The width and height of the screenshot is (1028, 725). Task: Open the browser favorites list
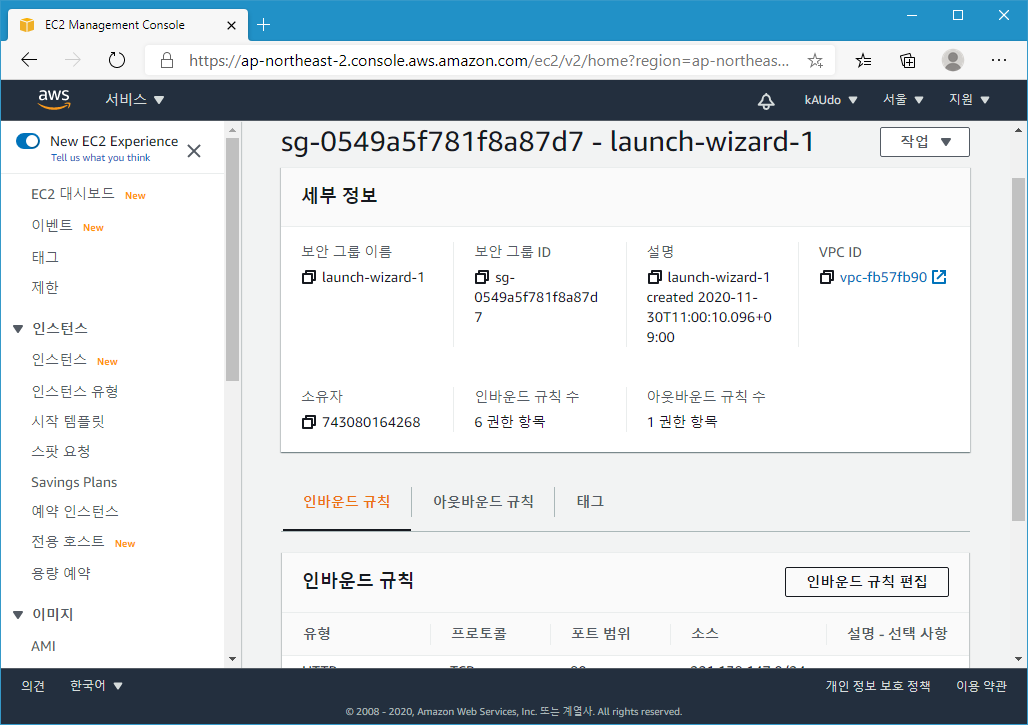863,60
